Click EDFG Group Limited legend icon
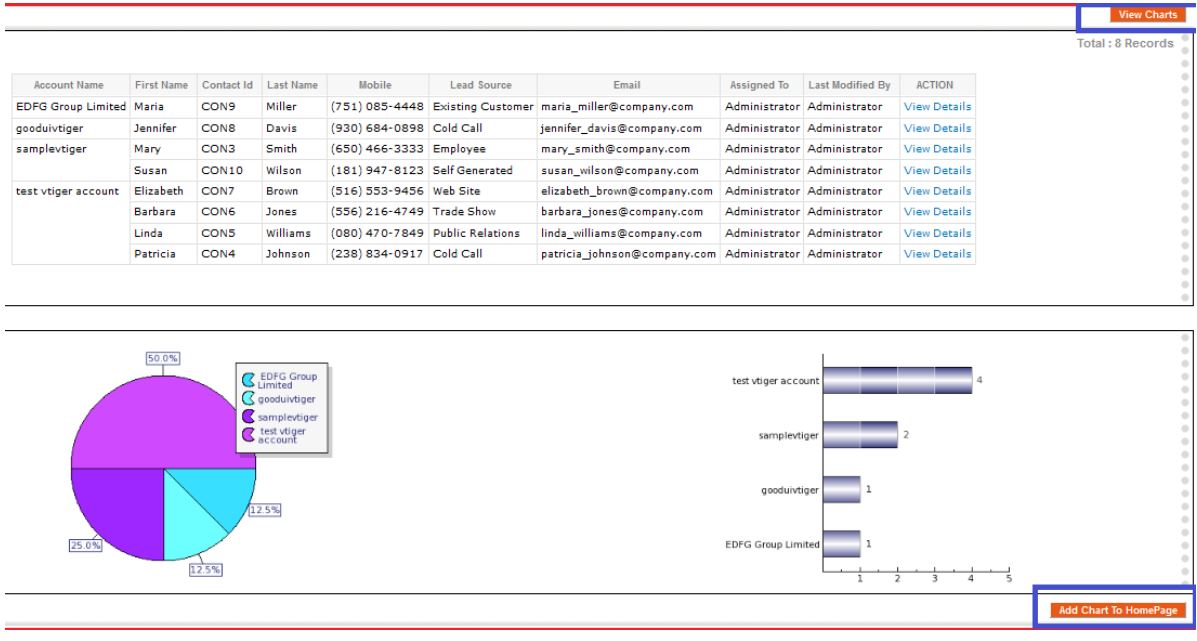Image resolution: width=1197 pixels, height=641 pixels. pyautogui.click(x=248, y=380)
